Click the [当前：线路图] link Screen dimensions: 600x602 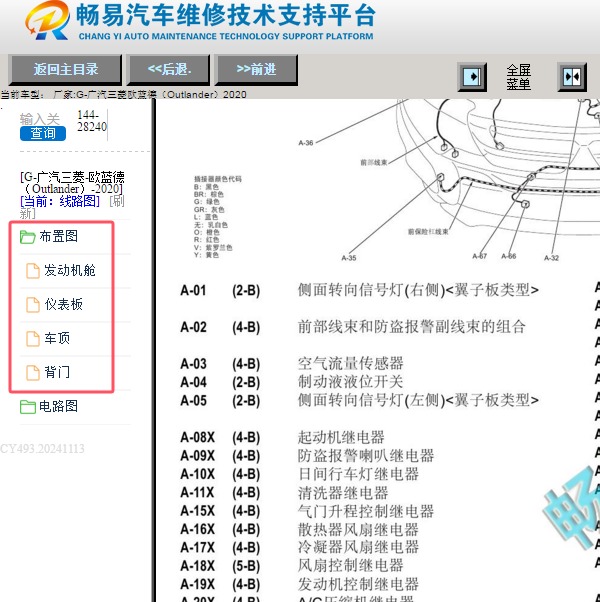[60, 201]
